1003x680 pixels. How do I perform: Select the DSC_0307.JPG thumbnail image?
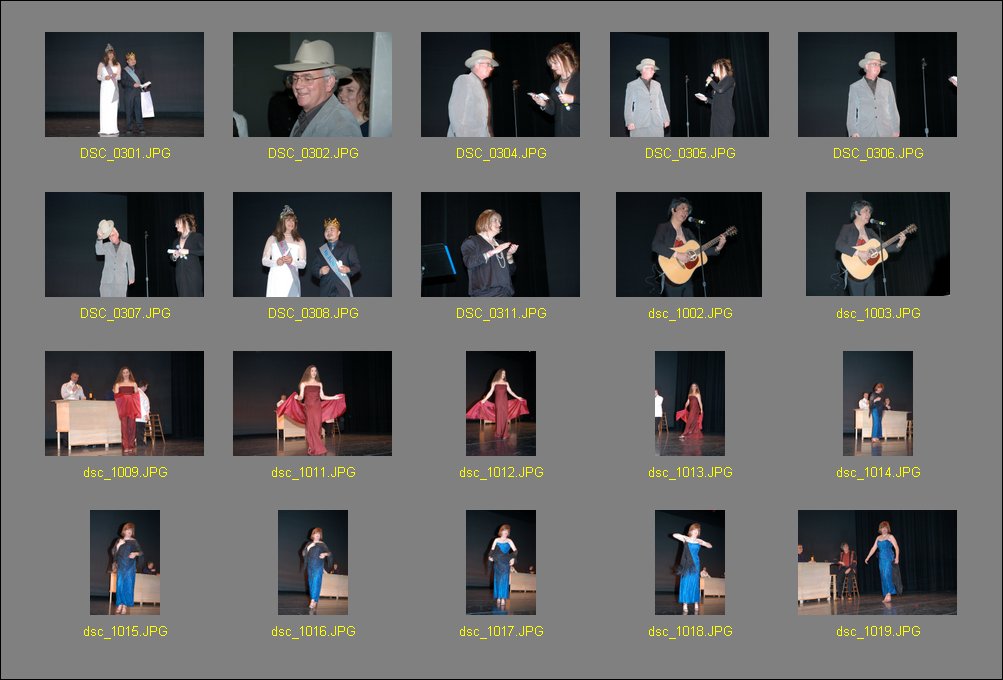coord(124,244)
